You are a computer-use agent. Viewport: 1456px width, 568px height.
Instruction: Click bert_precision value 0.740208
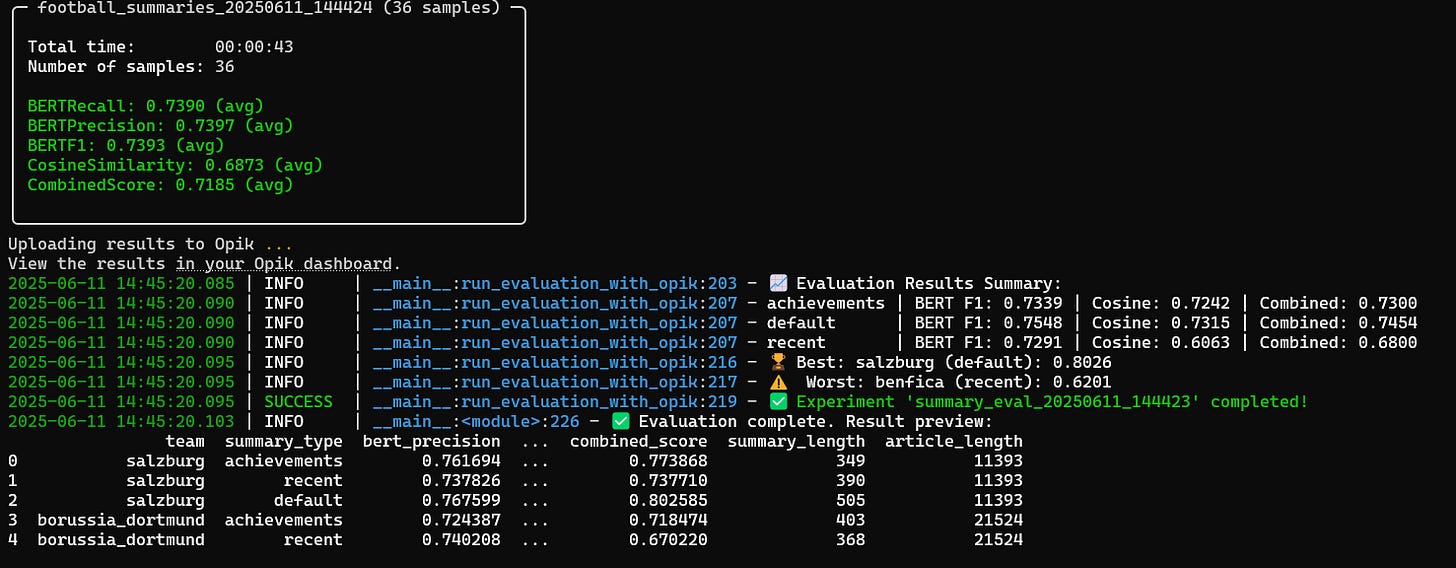(x=461, y=539)
